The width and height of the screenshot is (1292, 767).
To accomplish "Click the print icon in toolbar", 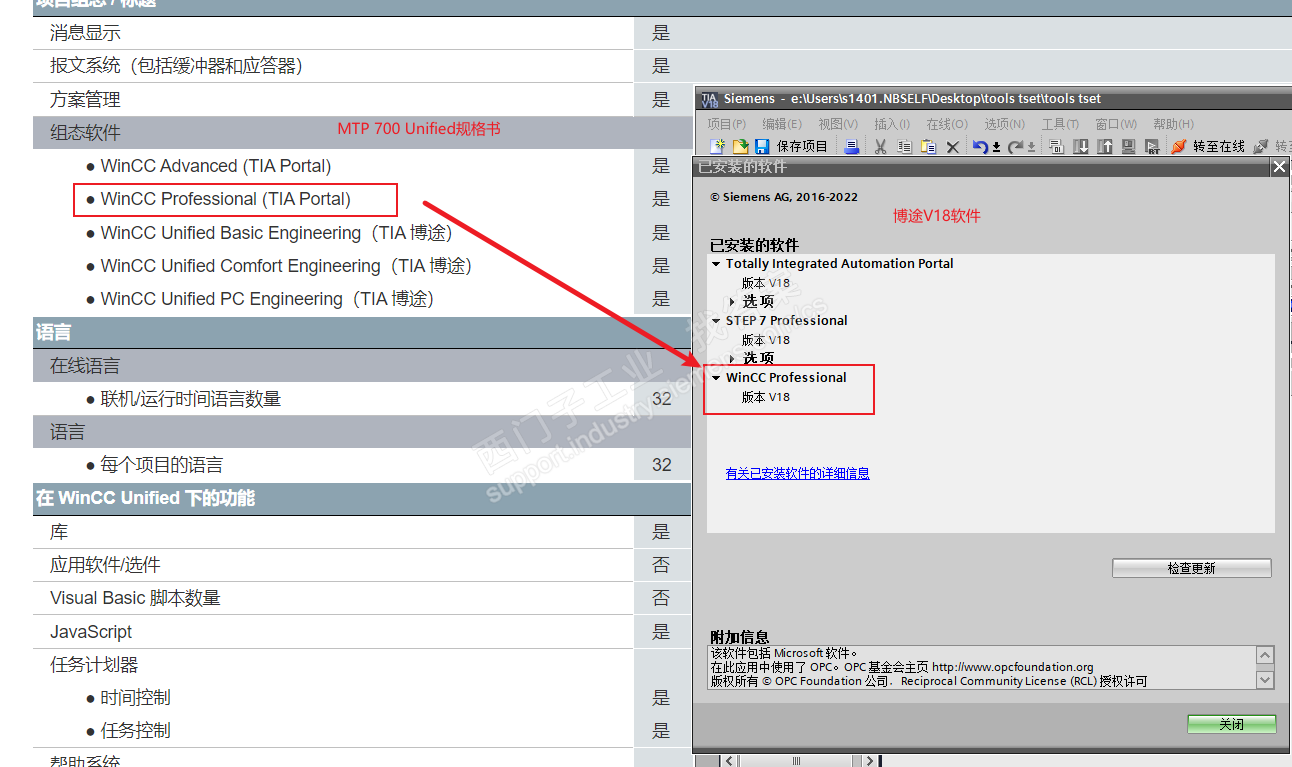I will click(852, 147).
